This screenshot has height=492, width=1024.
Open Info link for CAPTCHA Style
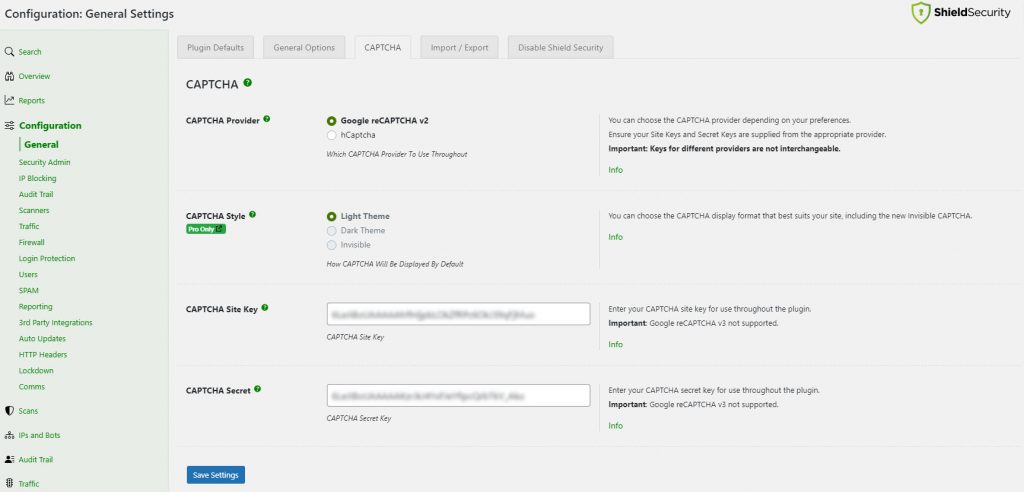615,237
